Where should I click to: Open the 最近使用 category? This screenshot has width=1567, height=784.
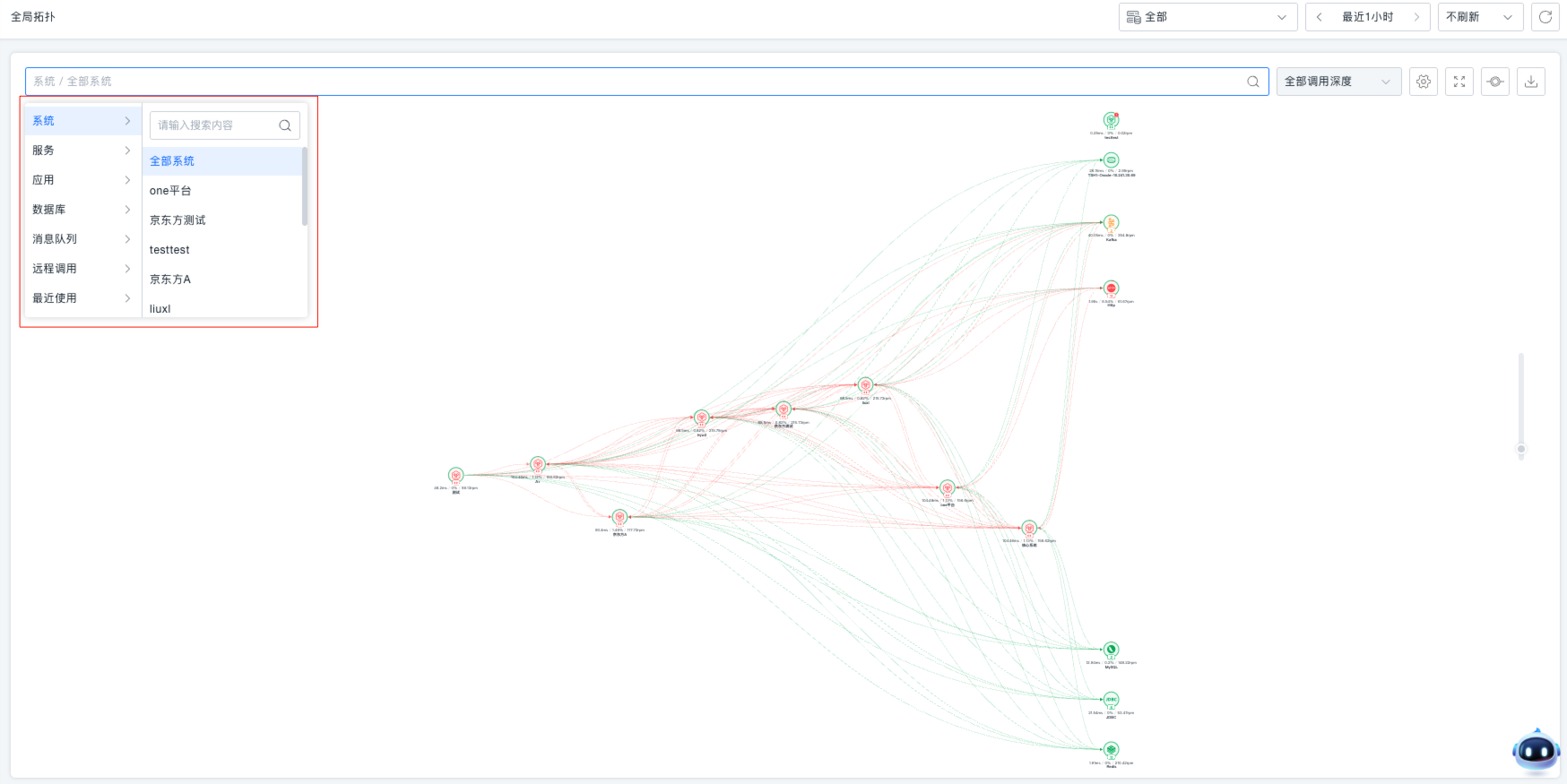coord(82,298)
